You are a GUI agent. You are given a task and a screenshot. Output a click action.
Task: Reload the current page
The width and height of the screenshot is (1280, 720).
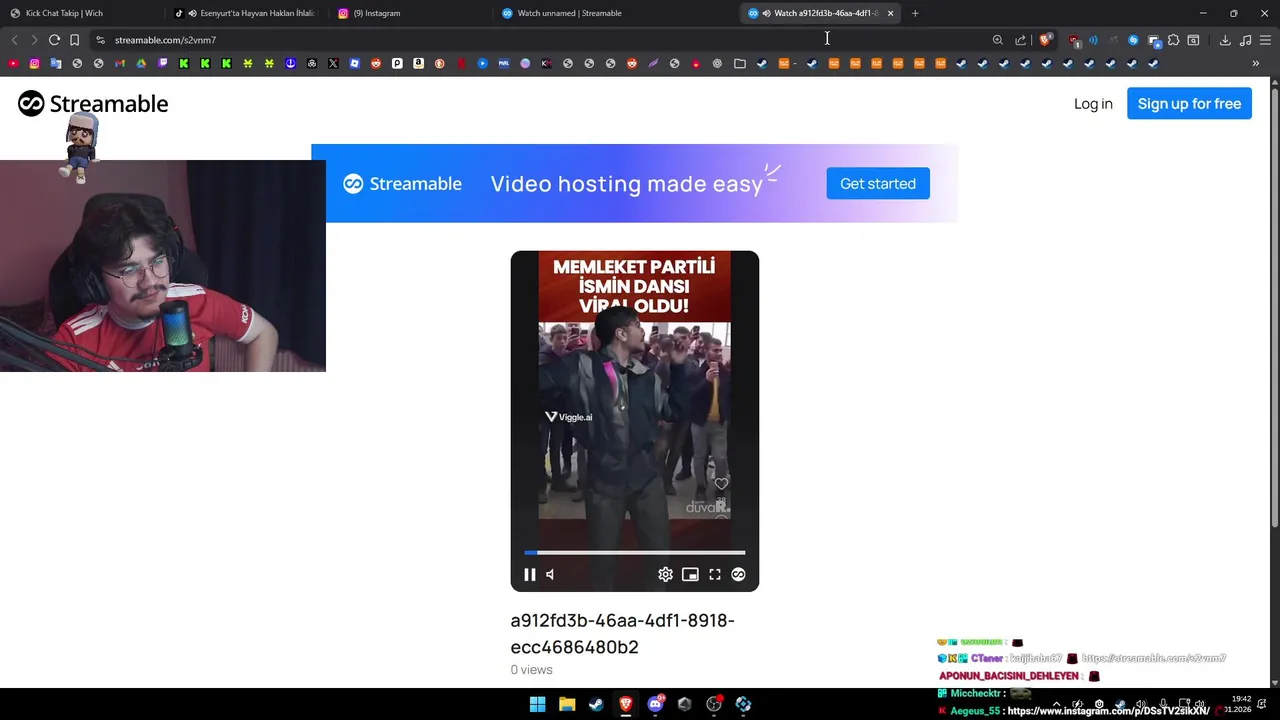54,40
